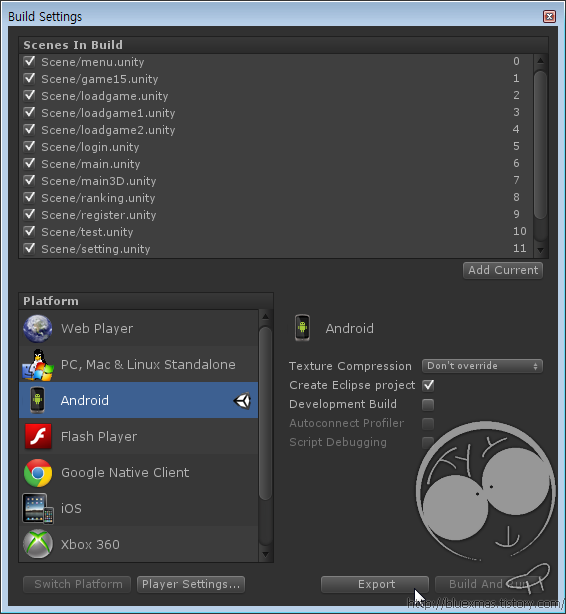
Task: Select the Scene/register.unity file name
Action: pyautogui.click(x=99, y=215)
